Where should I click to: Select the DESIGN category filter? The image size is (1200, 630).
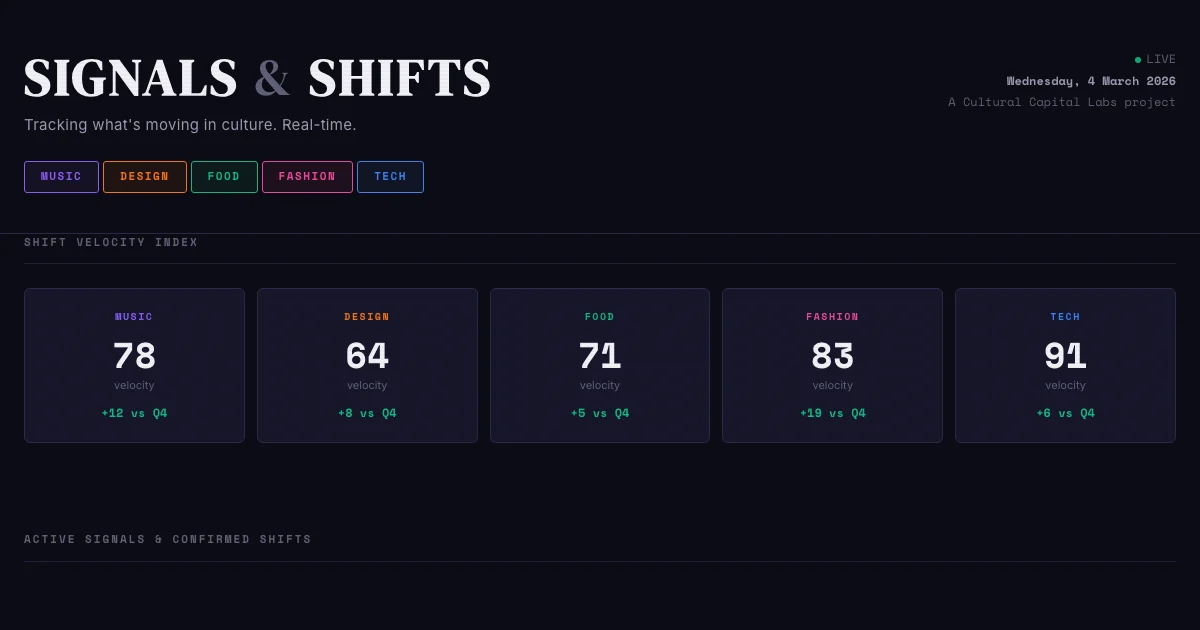pyautogui.click(x=144, y=177)
